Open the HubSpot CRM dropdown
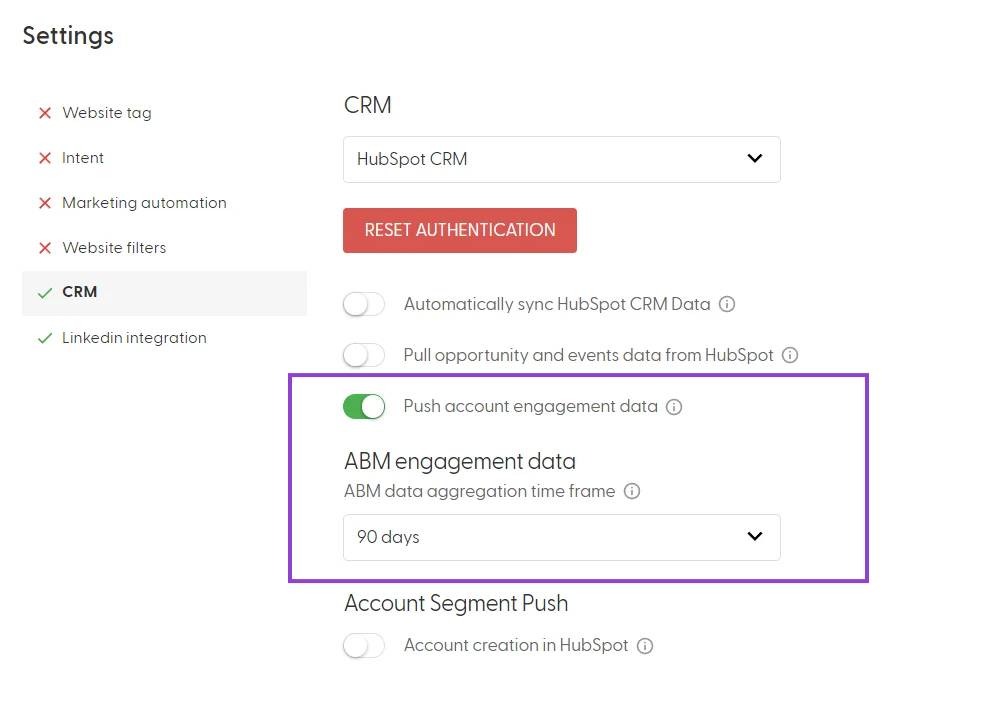This screenshot has width=982, height=717. (562, 160)
